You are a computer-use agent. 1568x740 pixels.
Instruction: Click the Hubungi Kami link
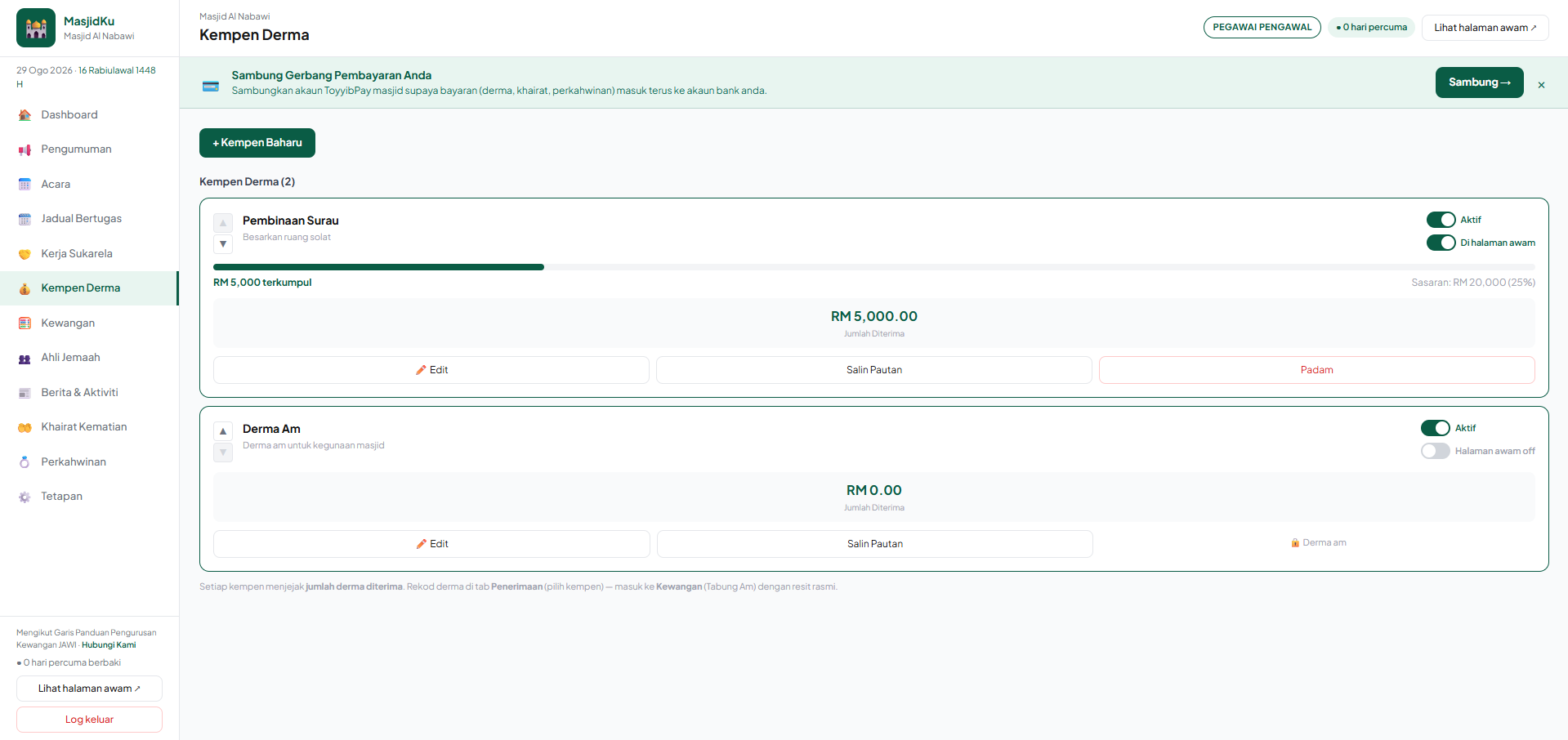click(109, 645)
